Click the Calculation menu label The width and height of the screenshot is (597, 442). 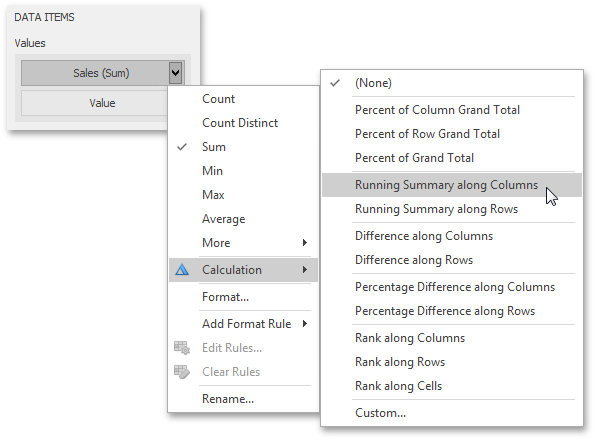(231, 270)
